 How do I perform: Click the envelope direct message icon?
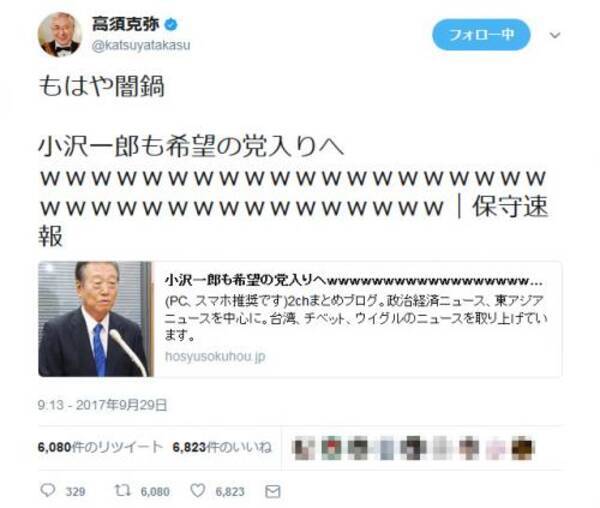[273, 492]
